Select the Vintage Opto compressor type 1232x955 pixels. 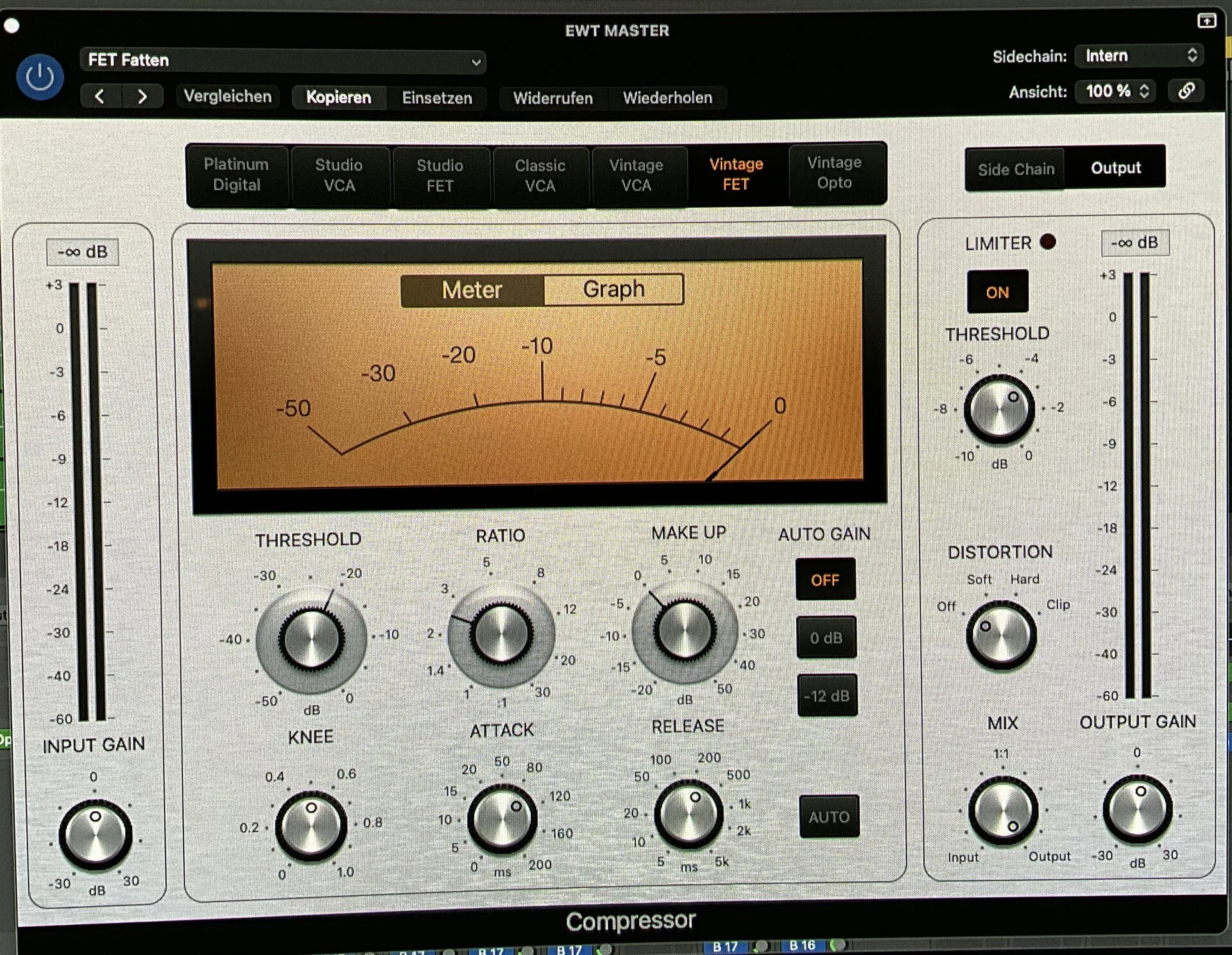click(x=834, y=173)
